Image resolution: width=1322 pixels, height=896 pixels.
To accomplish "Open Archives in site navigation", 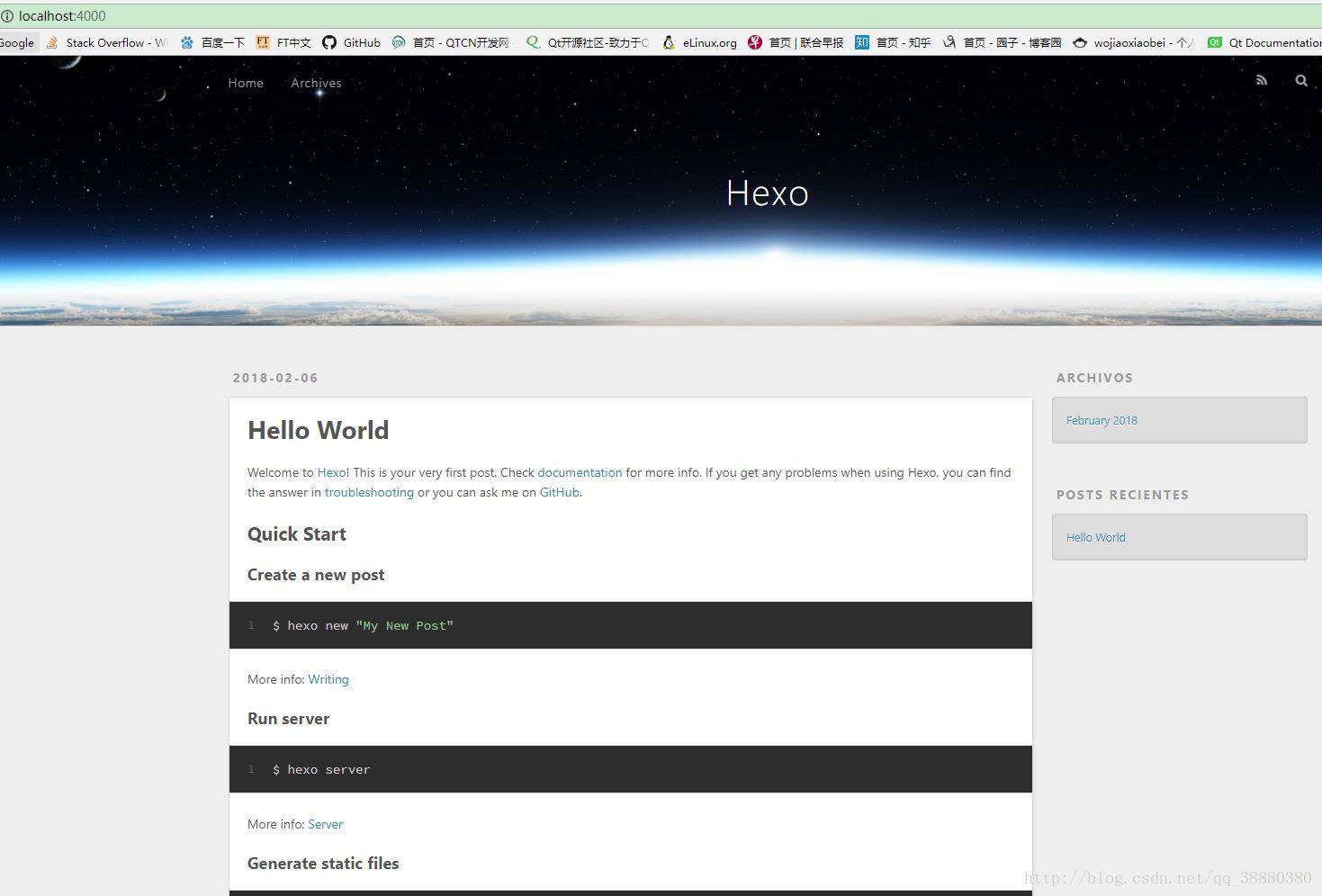I will point(316,83).
